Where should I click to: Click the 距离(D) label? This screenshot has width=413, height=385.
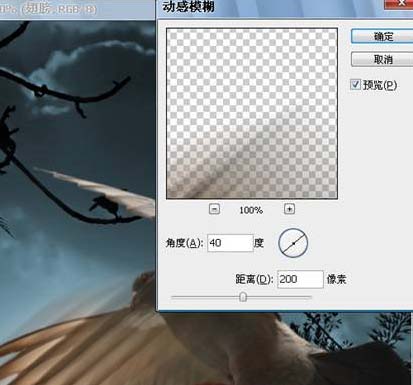[254, 279]
